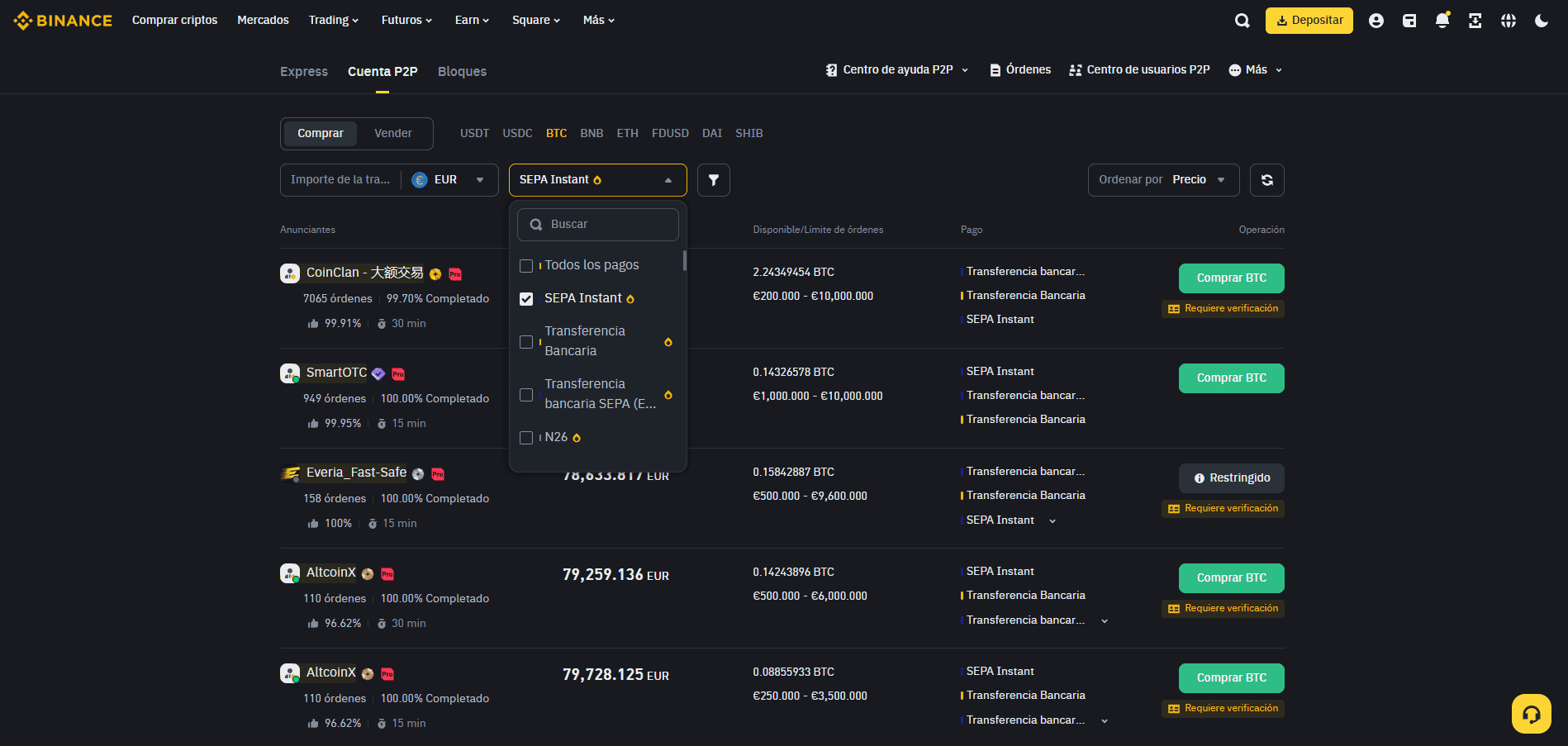Click the CoinClan gold badge icon
This screenshot has width=1568, height=746.
pyautogui.click(x=435, y=274)
